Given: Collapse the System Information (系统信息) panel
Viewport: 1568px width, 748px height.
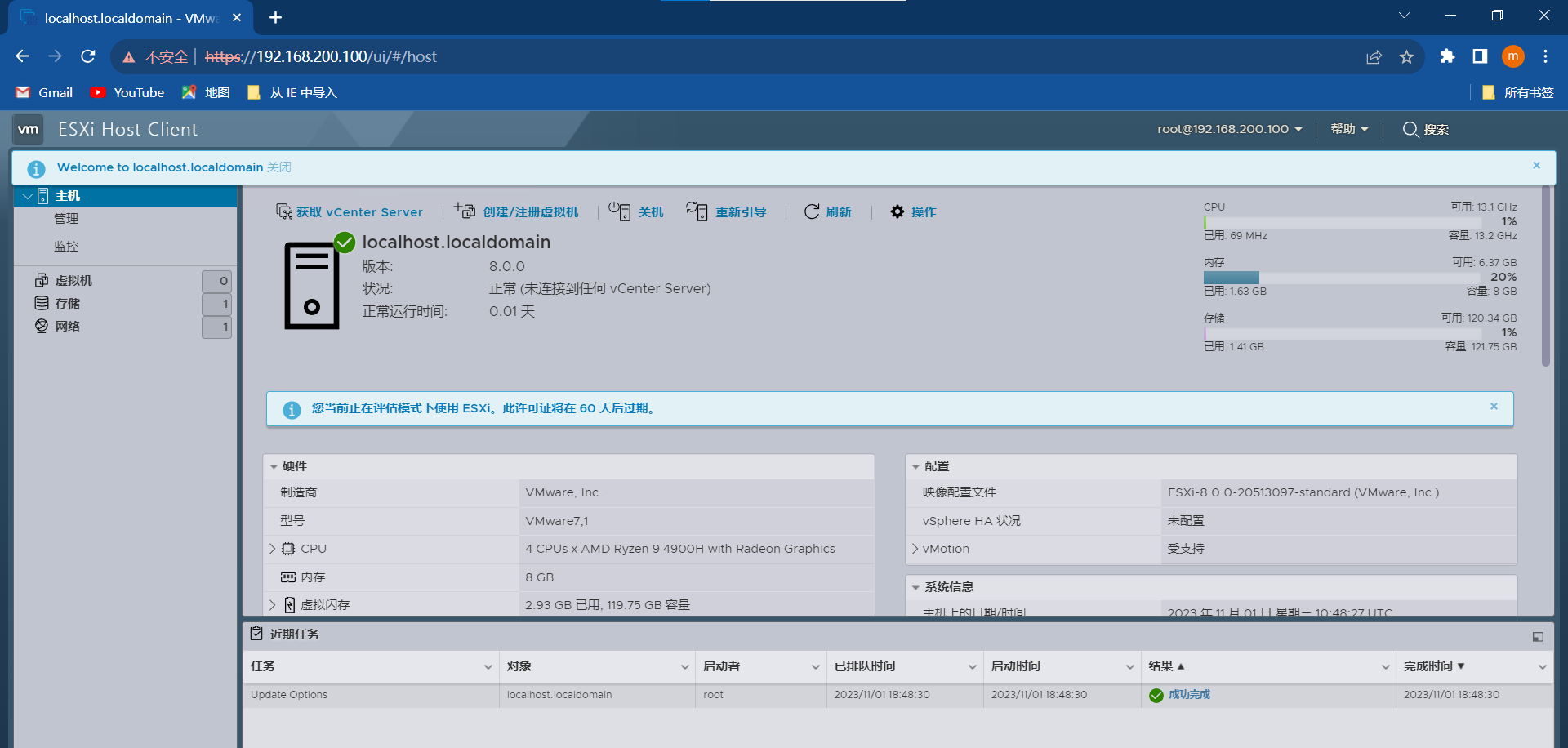Looking at the screenshot, I should (916, 587).
